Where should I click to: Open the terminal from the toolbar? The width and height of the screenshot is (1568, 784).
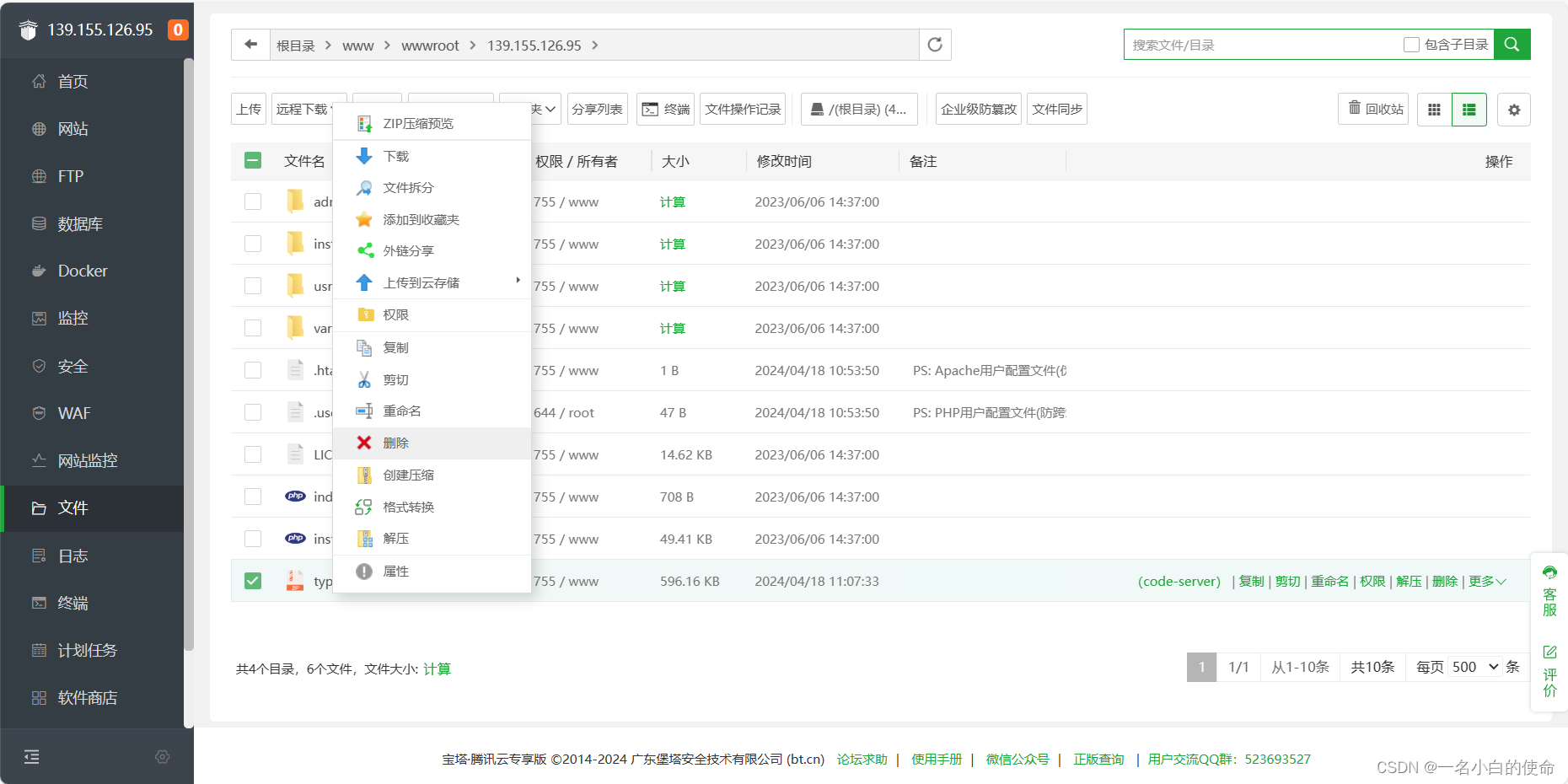665,109
